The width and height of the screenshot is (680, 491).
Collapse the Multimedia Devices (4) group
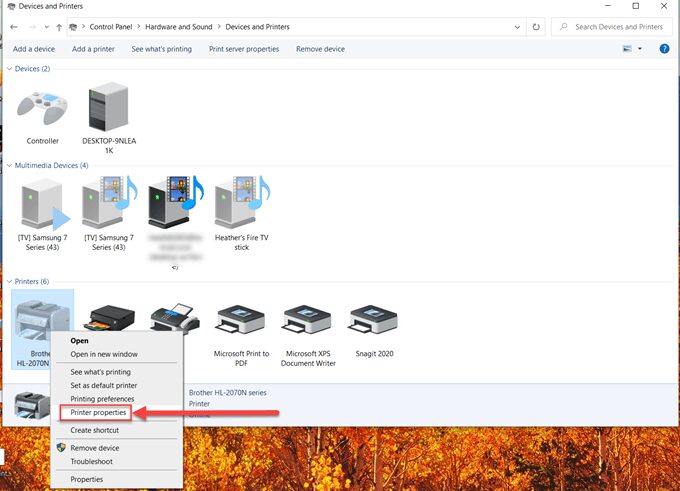(10, 165)
